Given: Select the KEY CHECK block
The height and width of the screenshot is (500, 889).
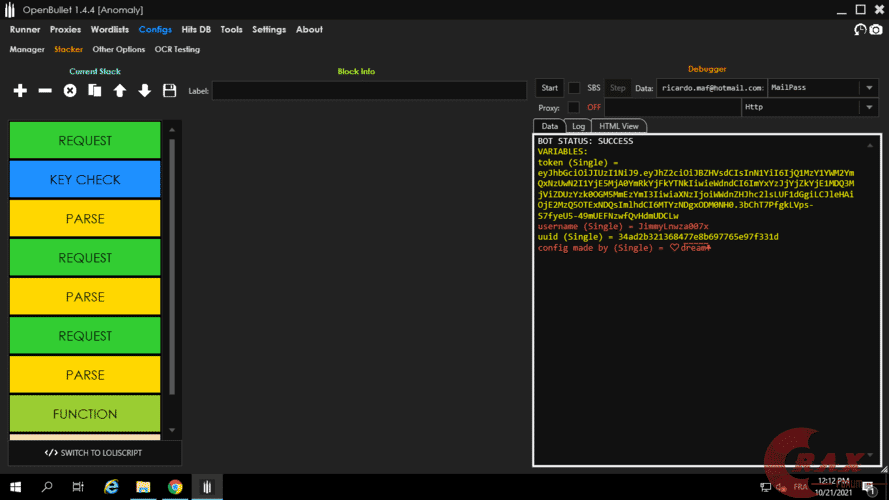Looking at the screenshot, I should tap(85, 180).
